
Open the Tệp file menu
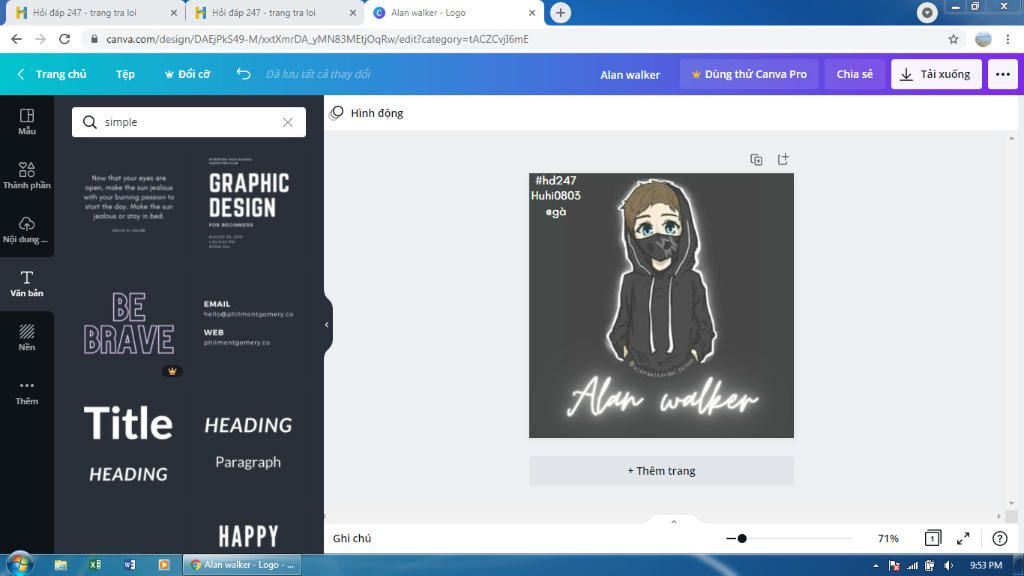pos(125,74)
